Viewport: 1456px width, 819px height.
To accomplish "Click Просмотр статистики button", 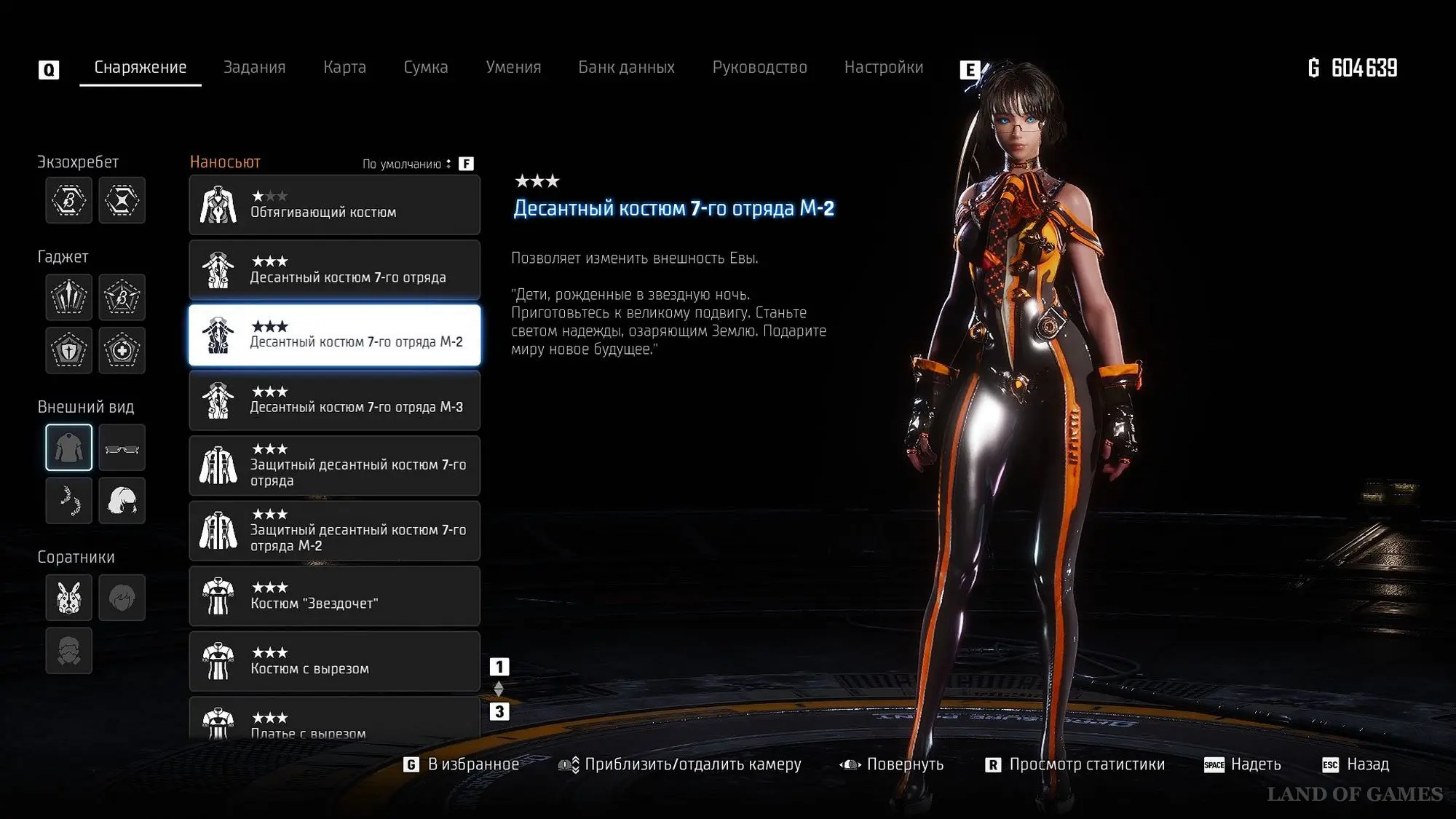I will click(1087, 764).
